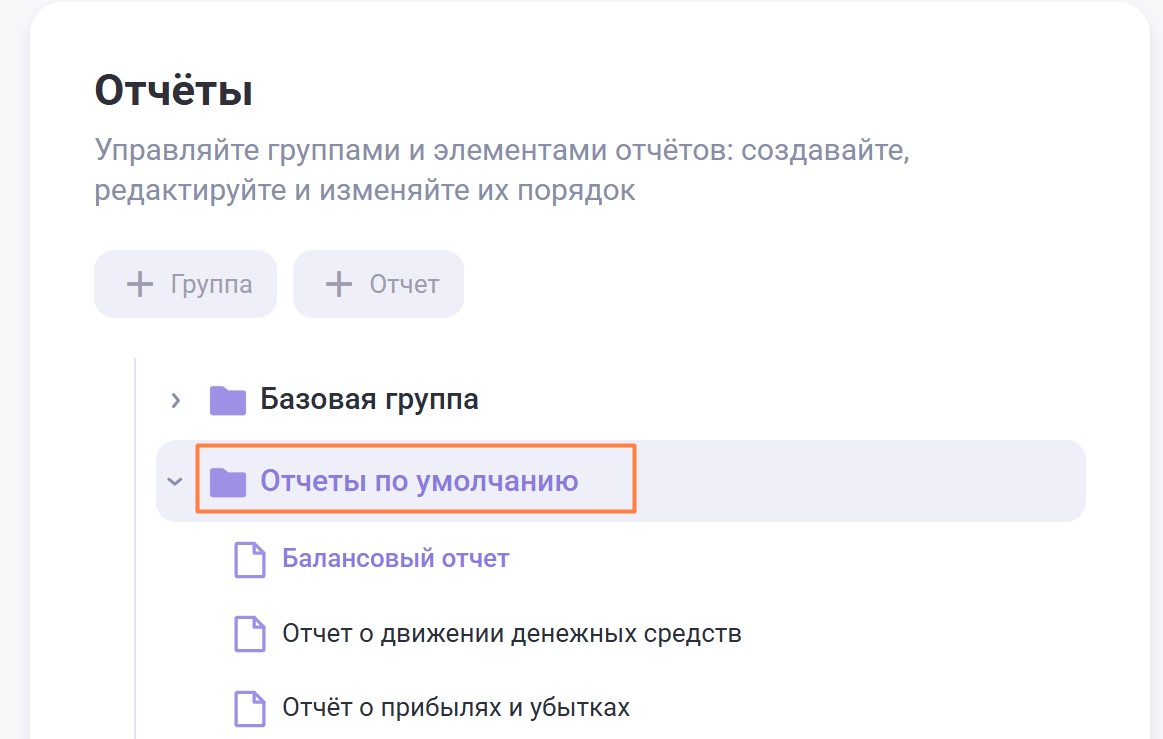
Task: Click empty space in the highlighted Отчеты по умолчанию row
Action: (x=860, y=481)
